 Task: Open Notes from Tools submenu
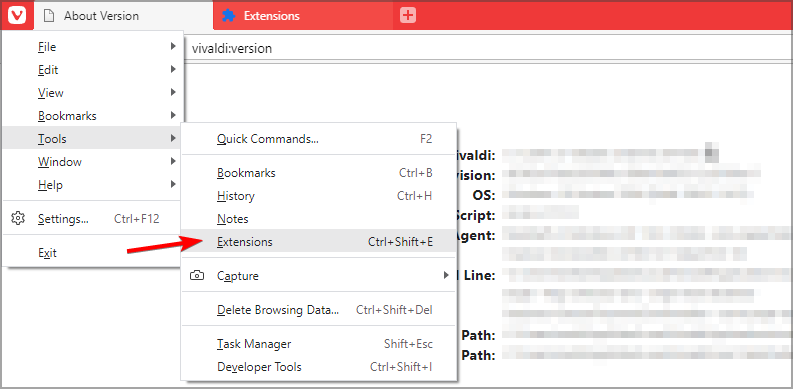click(x=319, y=219)
